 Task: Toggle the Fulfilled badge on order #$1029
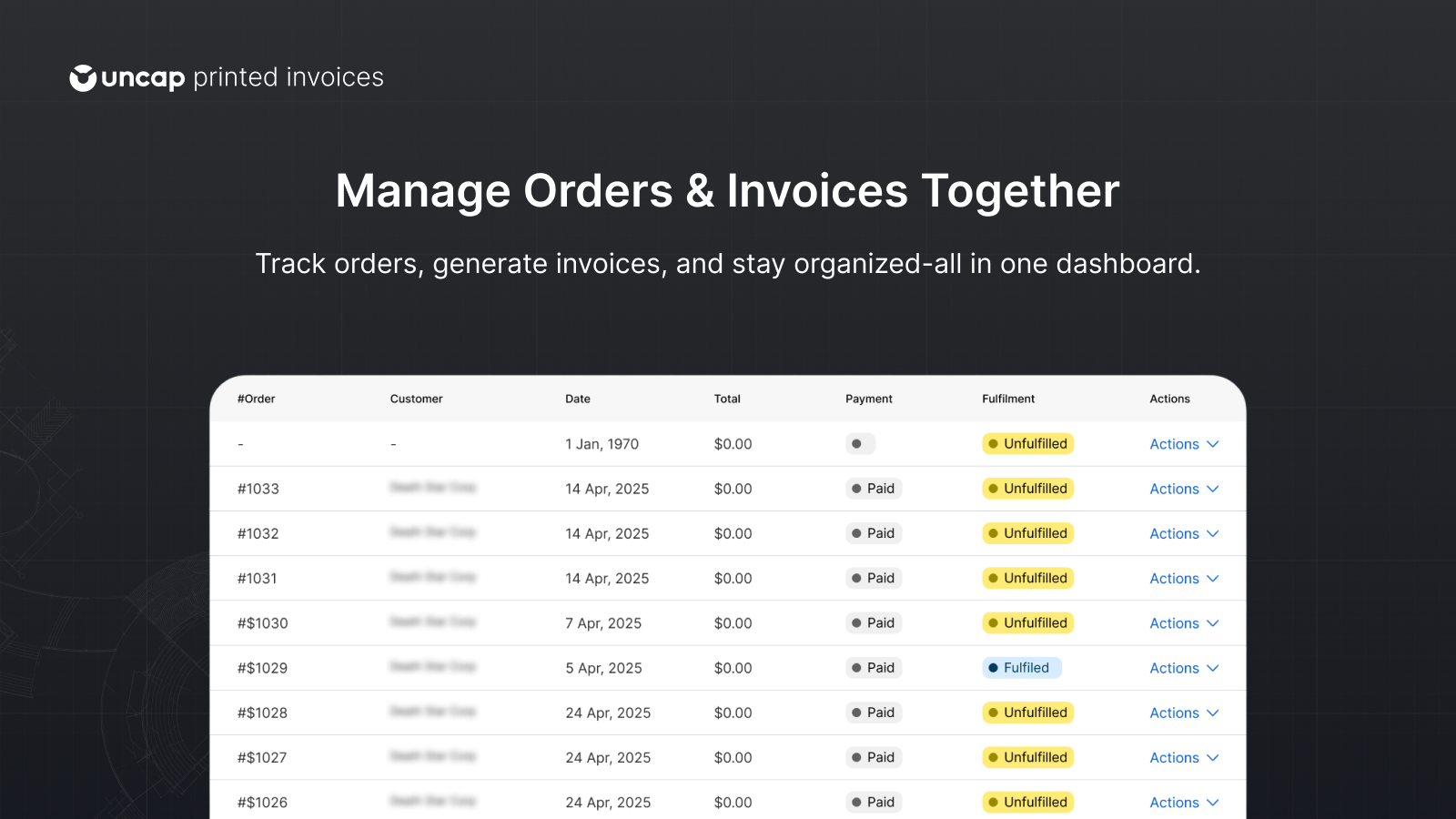(x=1023, y=668)
